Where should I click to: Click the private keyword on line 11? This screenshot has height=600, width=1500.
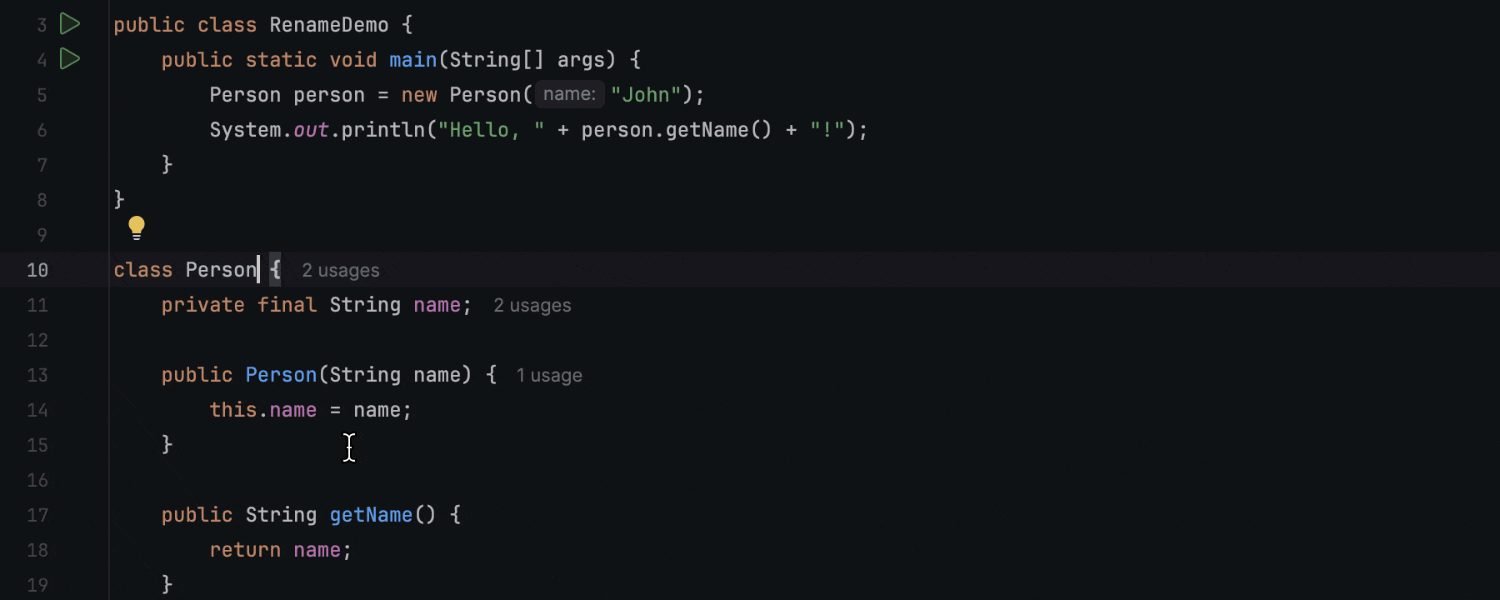pyautogui.click(x=203, y=305)
